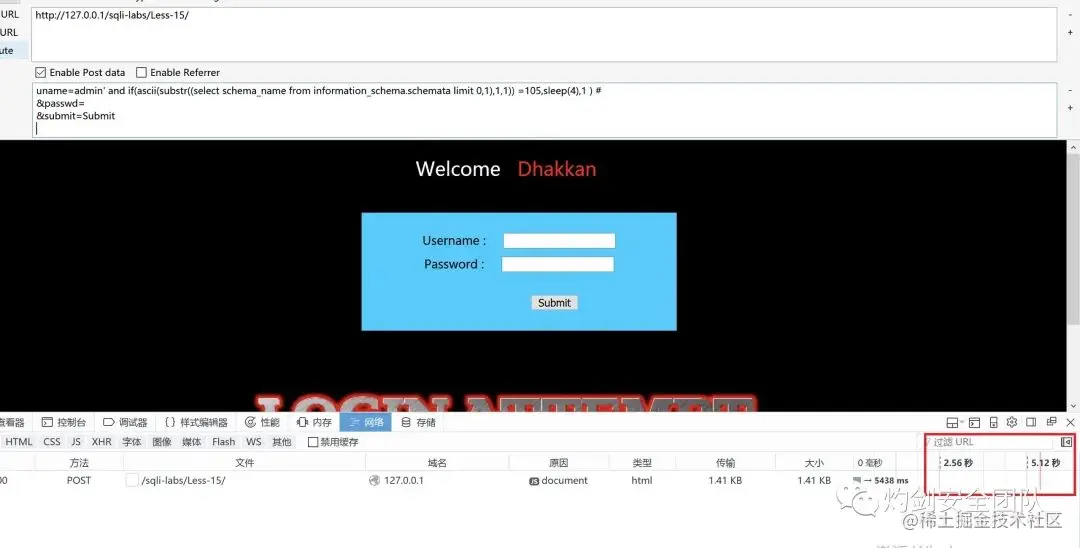This screenshot has height=548, width=1080.
Task: Click the html type cell
Action: pos(642,481)
